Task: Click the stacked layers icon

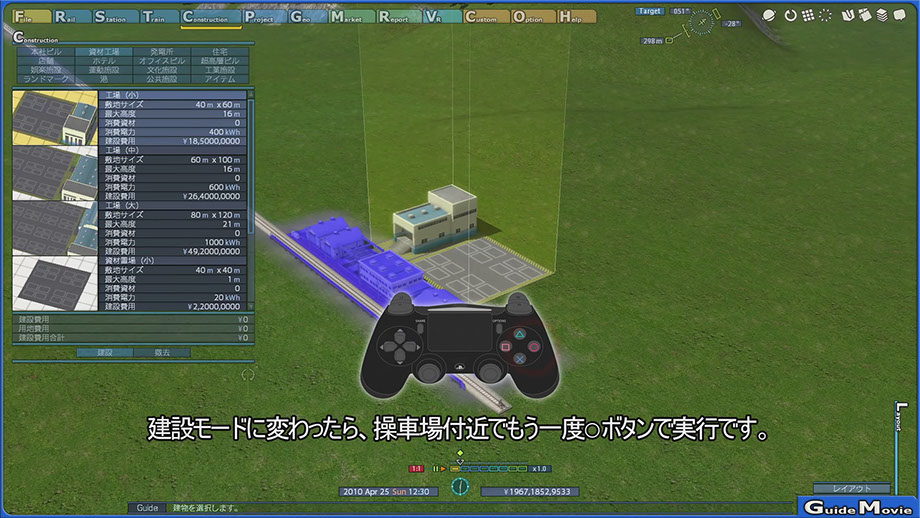Action: [x=882, y=16]
